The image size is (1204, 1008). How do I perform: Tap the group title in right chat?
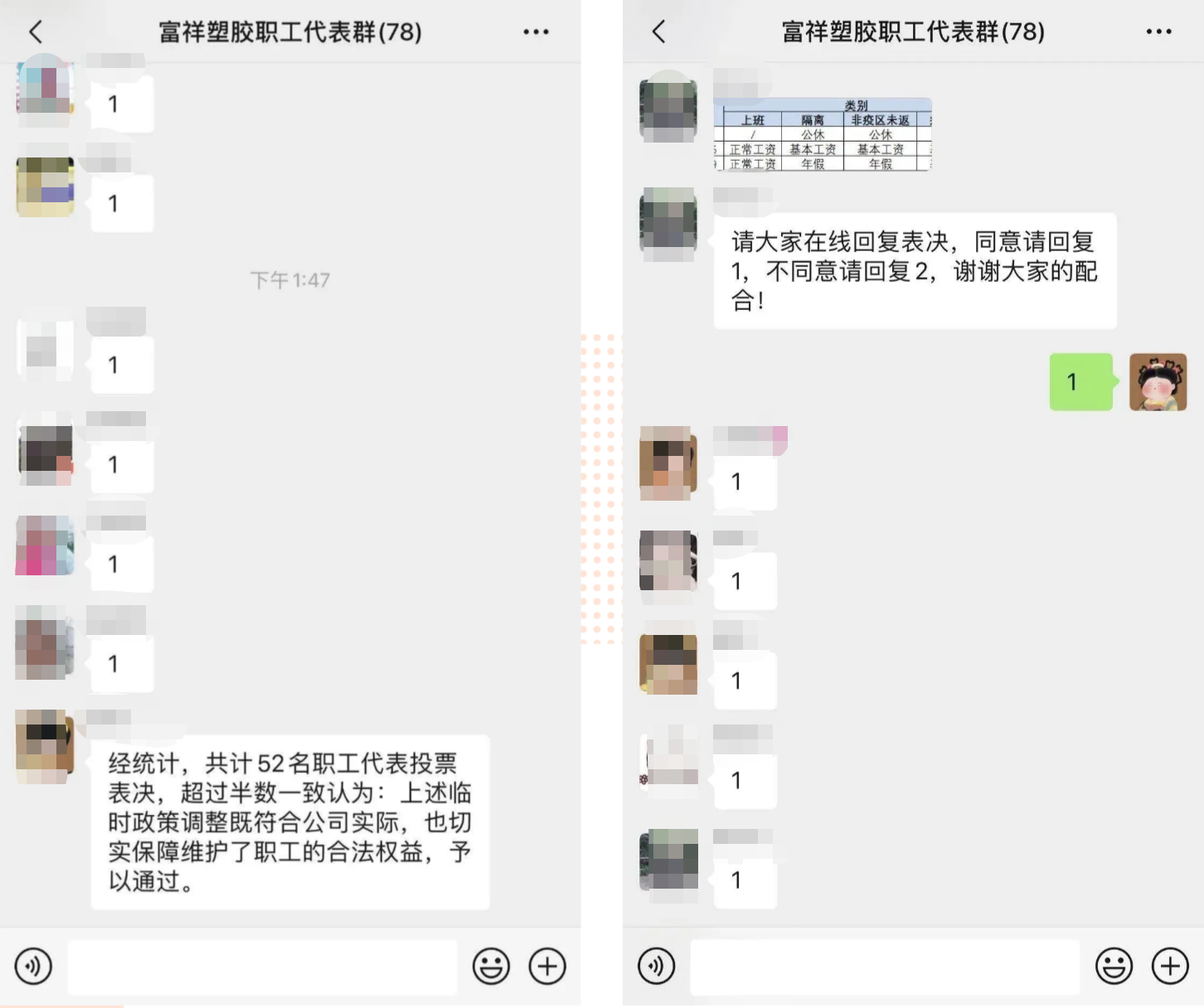913,31
